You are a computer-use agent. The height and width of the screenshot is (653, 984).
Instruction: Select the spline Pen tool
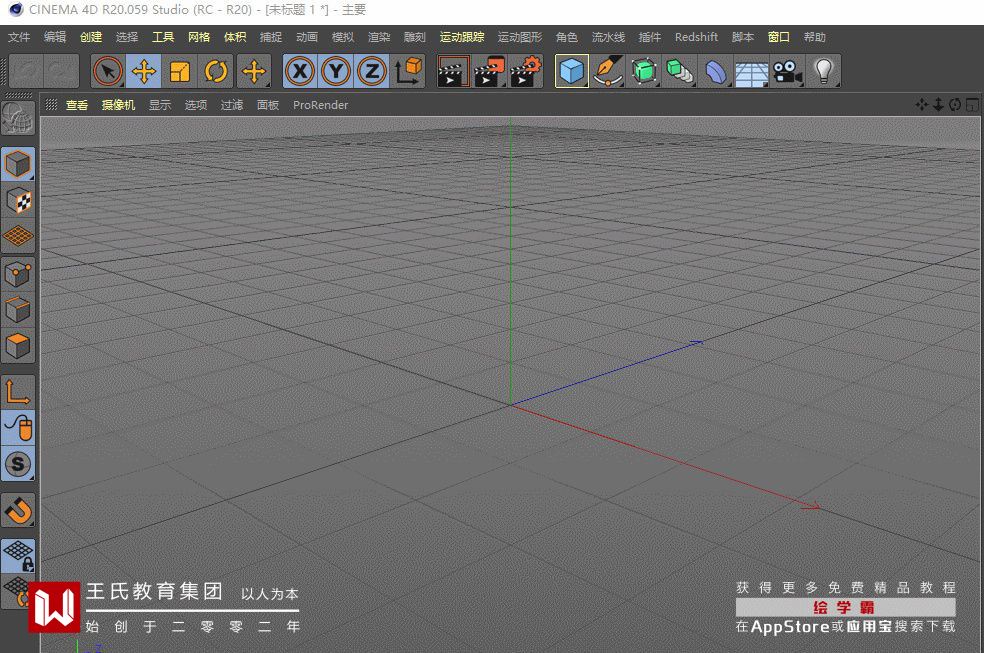[x=608, y=71]
